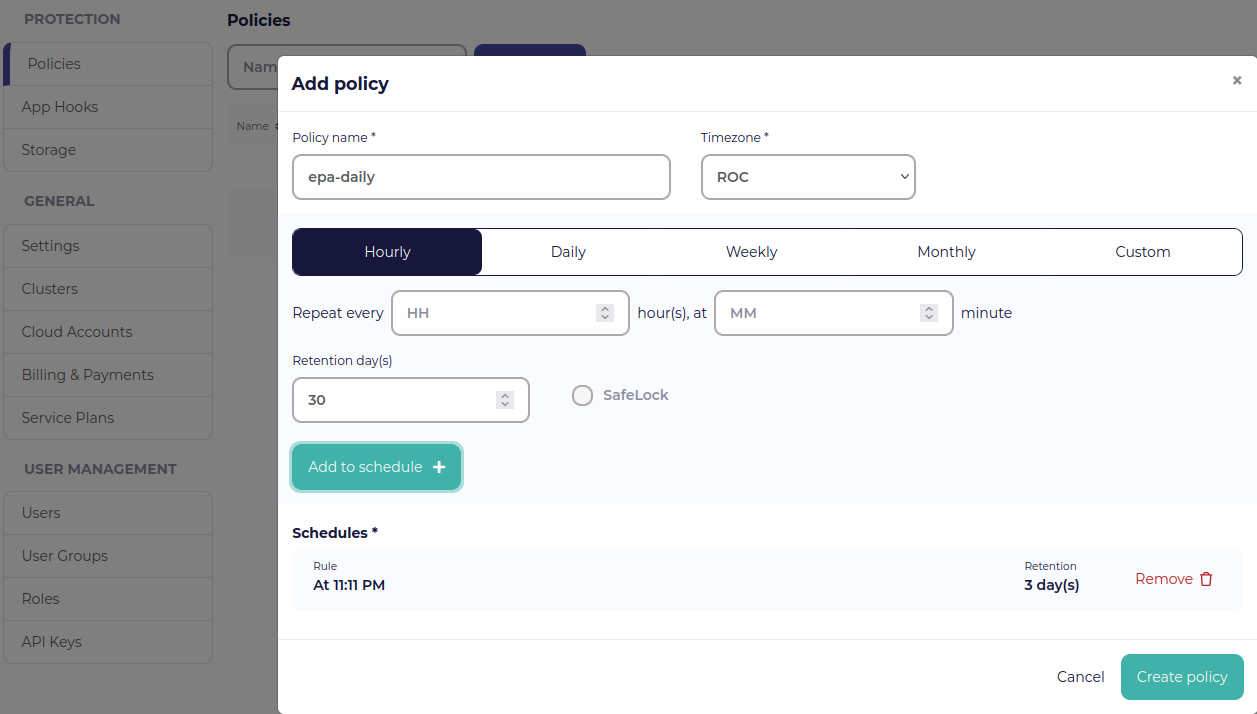Screen dimensions: 1257x714
Task: Open the Timezone dropdown showing ROC
Action: coord(808,177)
